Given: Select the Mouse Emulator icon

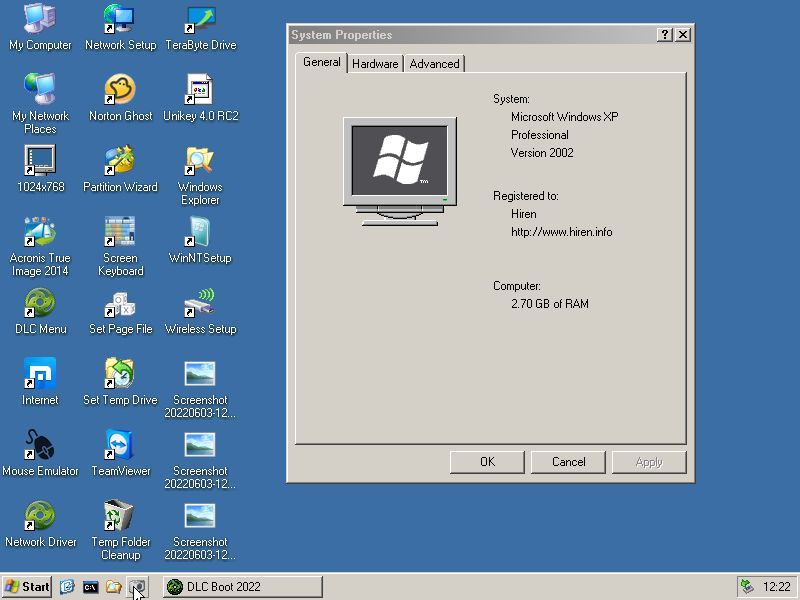Looking at the screenshot, I should click(x=40, y=453).
